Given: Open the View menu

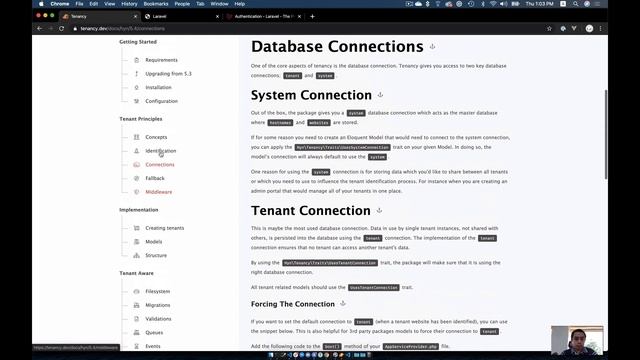Looking at the screenshot, I should click(109, 4).
